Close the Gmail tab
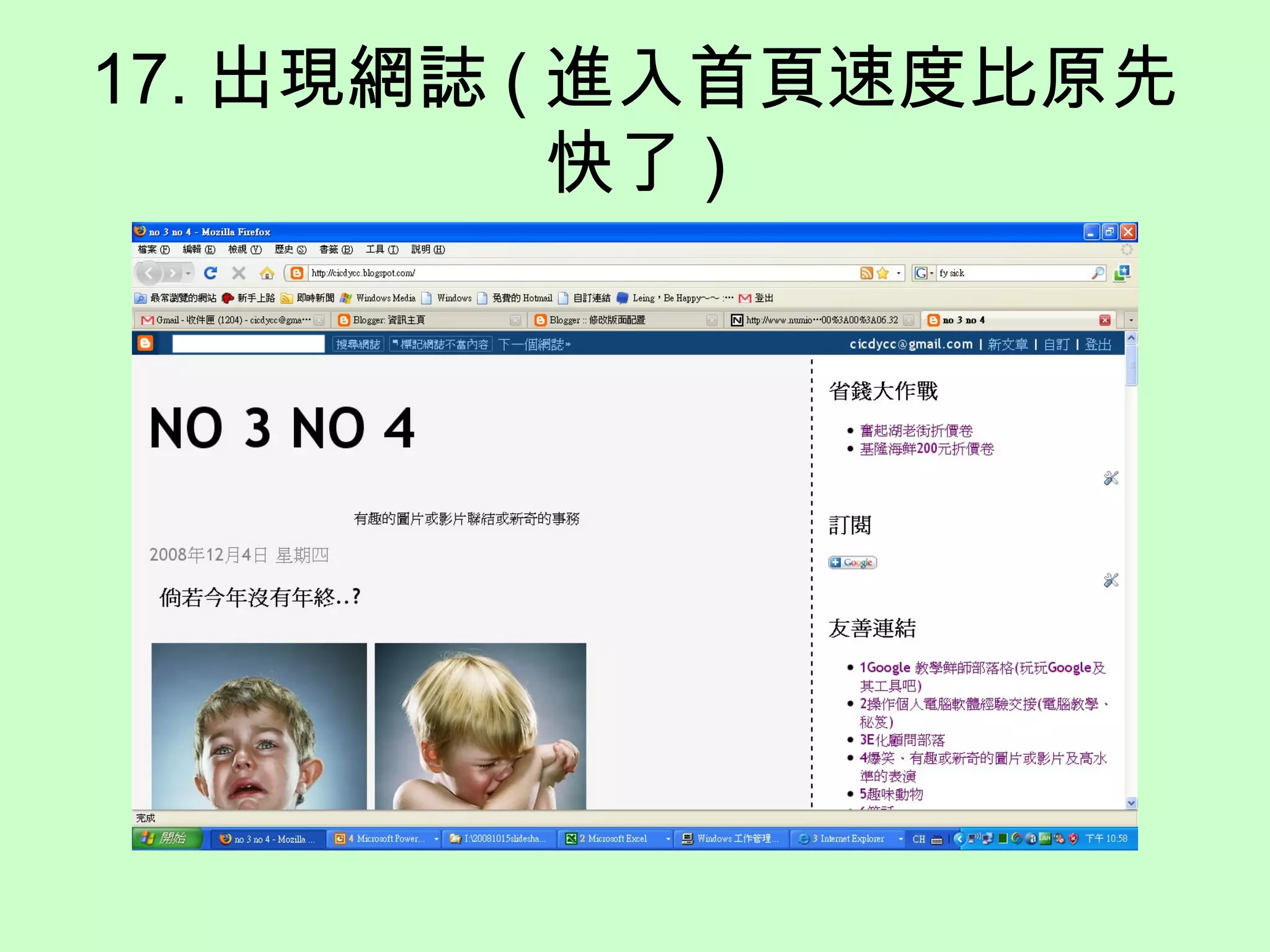1270x952 pixels. click(319, 320)
